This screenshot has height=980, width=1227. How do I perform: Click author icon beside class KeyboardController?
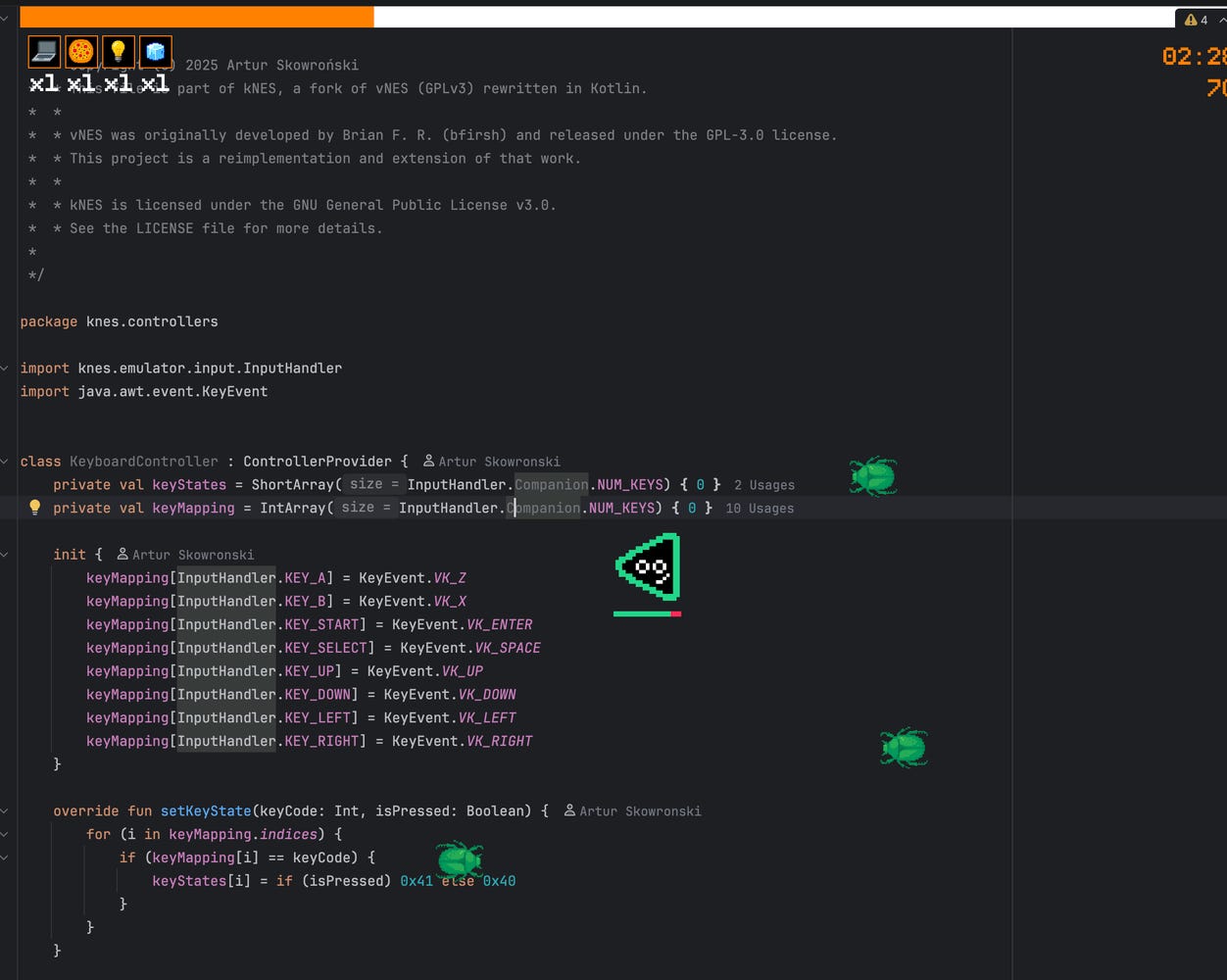pyautogui.click(x=429, y=462)
